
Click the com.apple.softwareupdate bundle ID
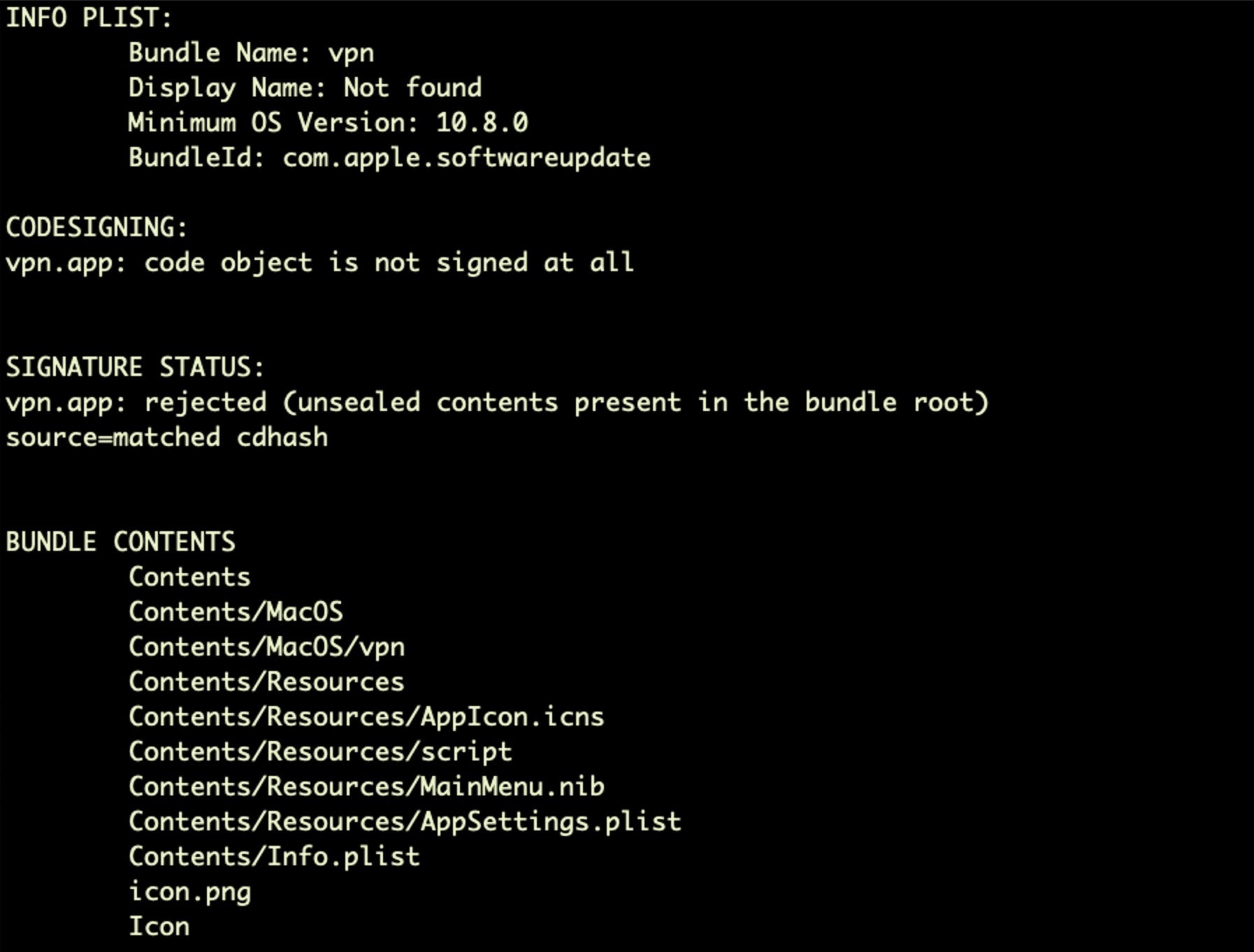(x=466, y=158)
